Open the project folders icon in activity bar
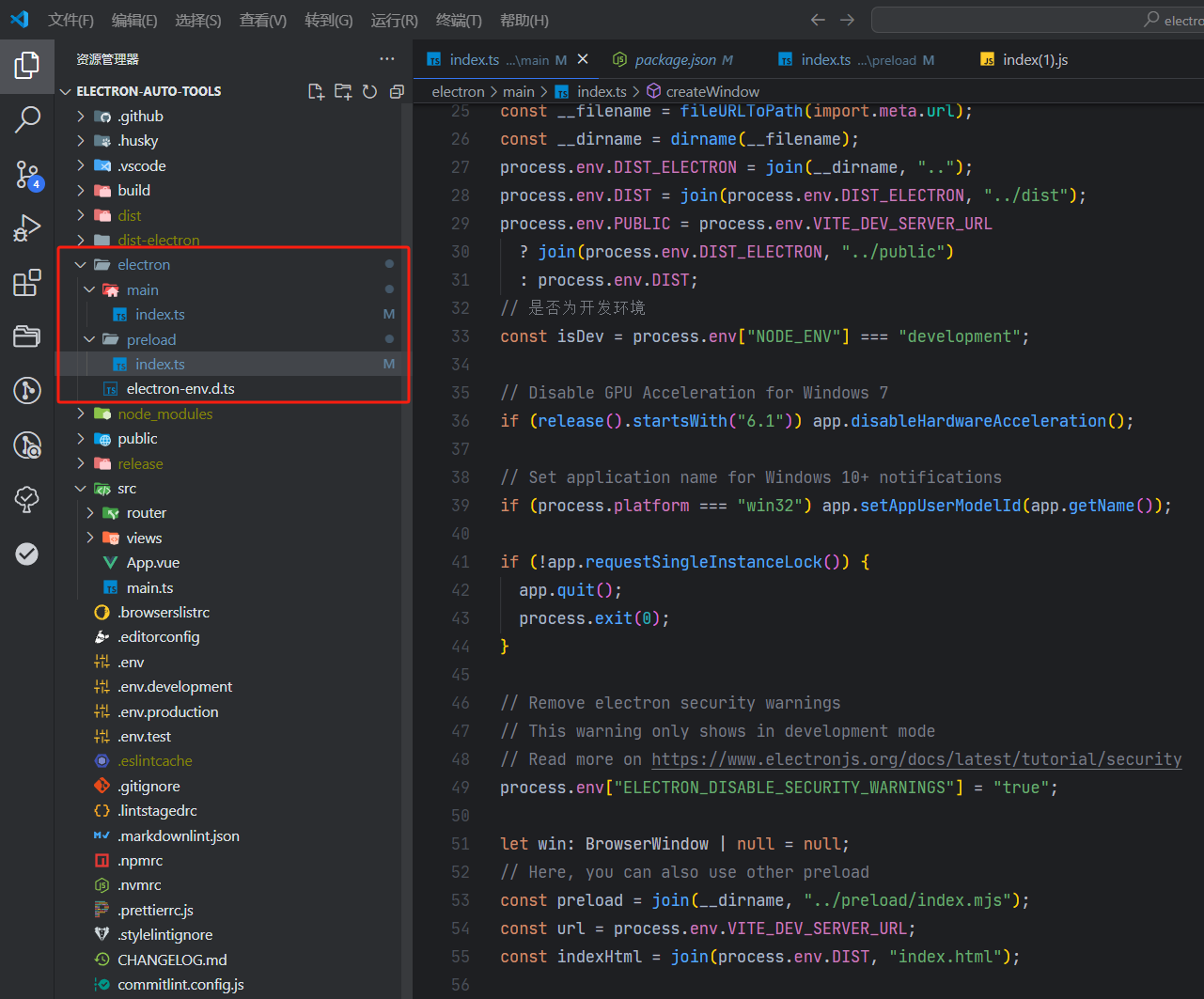The width and height of the screenshot is (1204, 999). (x=27, y=336)
